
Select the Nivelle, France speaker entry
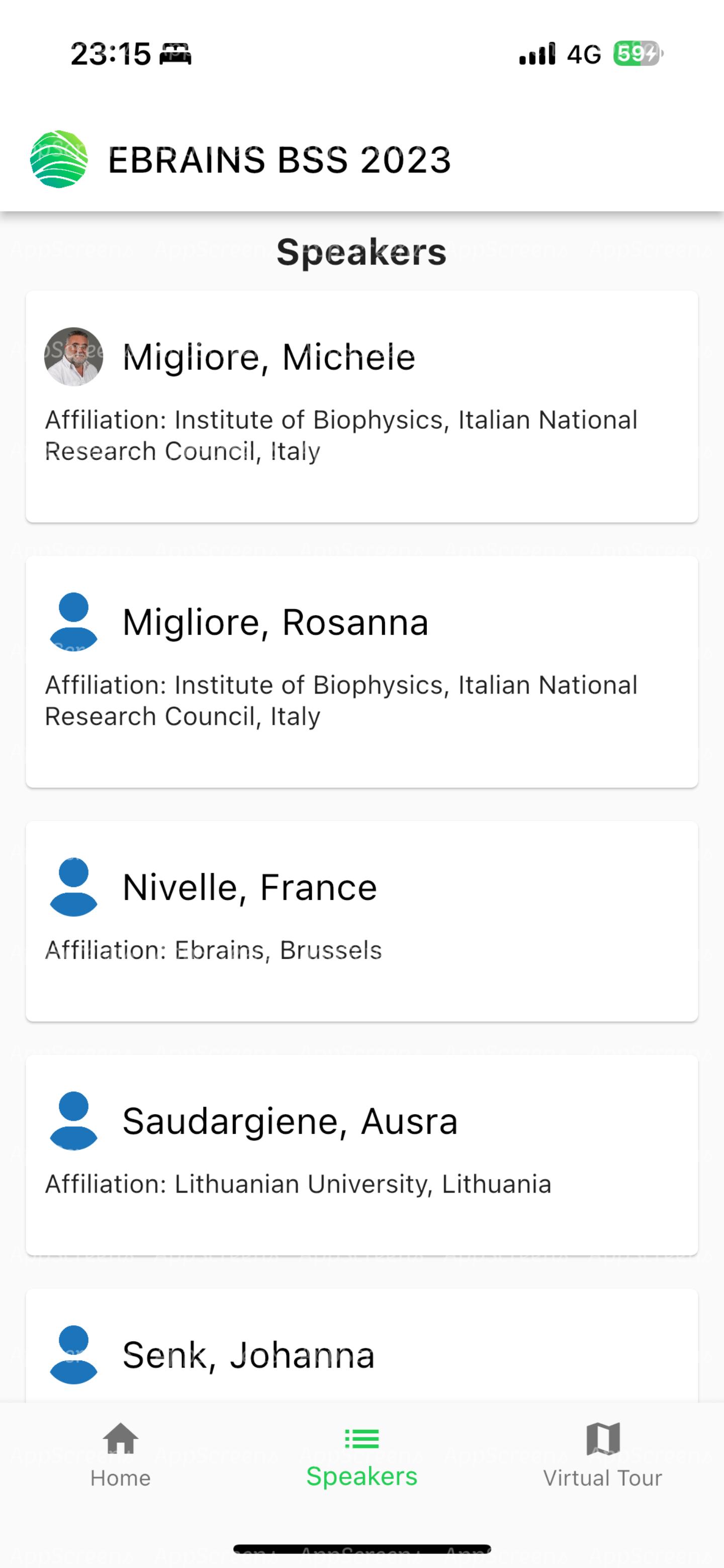(361, 921)
